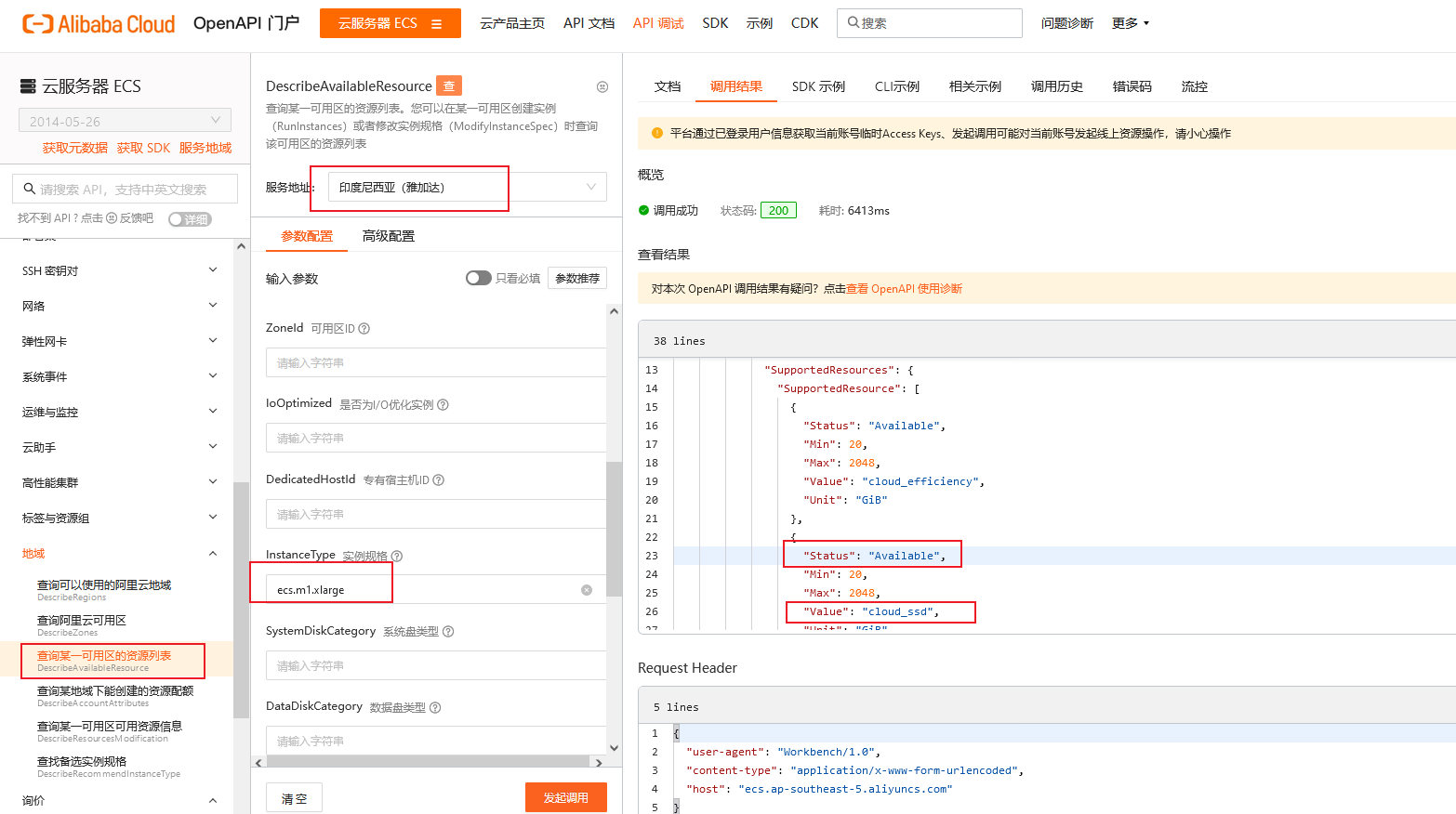Click the parameter panel vertical scrollbar
Screen dimensions: 1456x814
(614, 530)
